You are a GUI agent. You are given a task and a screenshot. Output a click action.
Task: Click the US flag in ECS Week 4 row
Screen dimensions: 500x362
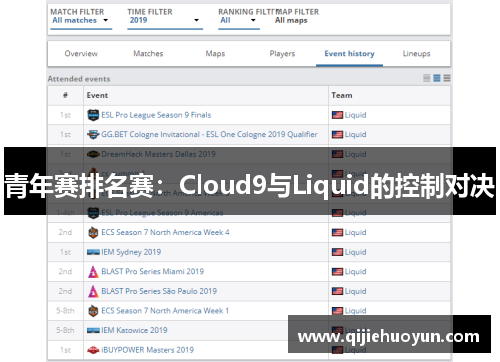click(337, 233)
